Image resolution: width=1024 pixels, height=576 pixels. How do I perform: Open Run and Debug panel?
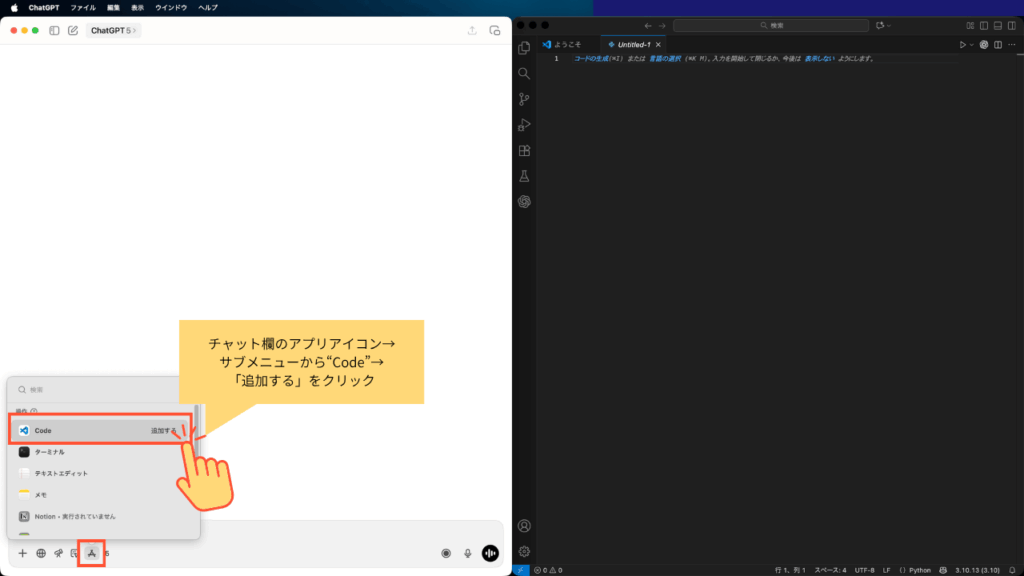pyautogui.click(x=524, y=125)
